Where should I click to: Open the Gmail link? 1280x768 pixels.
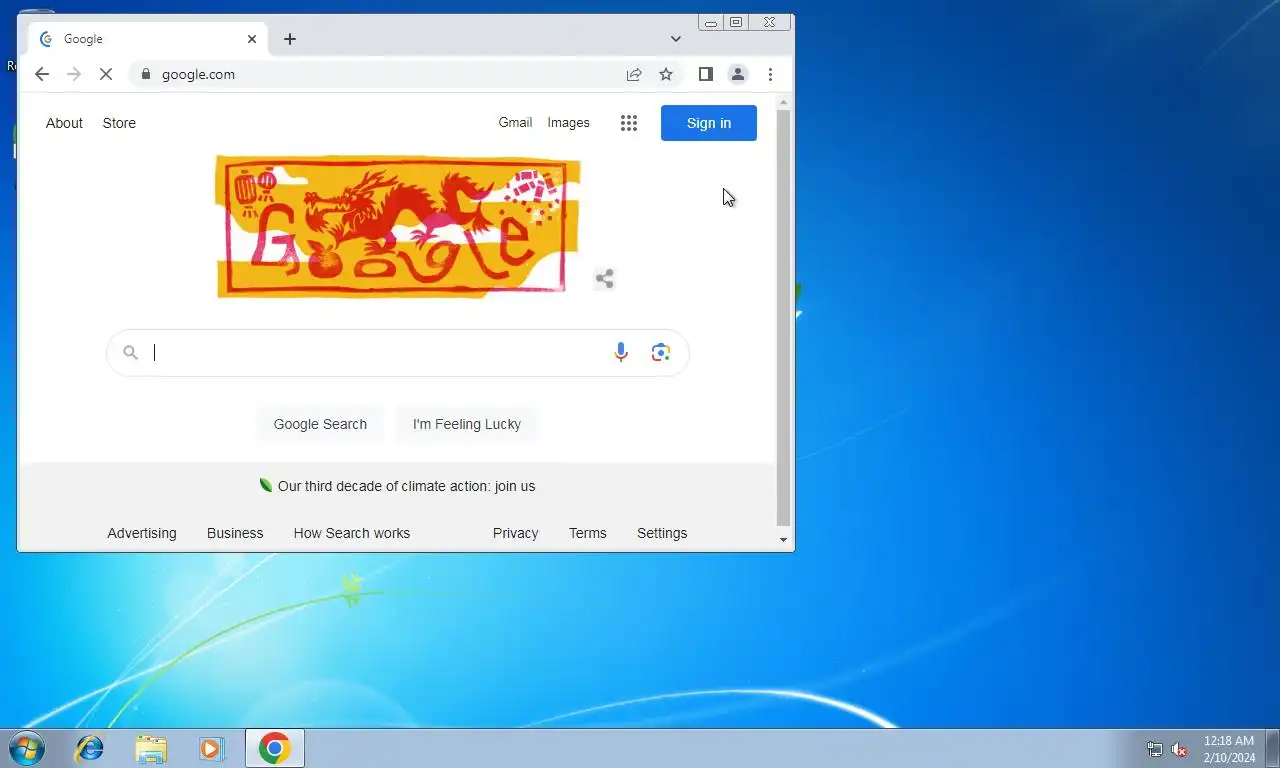pyautogui.click(x=515, y=122)
